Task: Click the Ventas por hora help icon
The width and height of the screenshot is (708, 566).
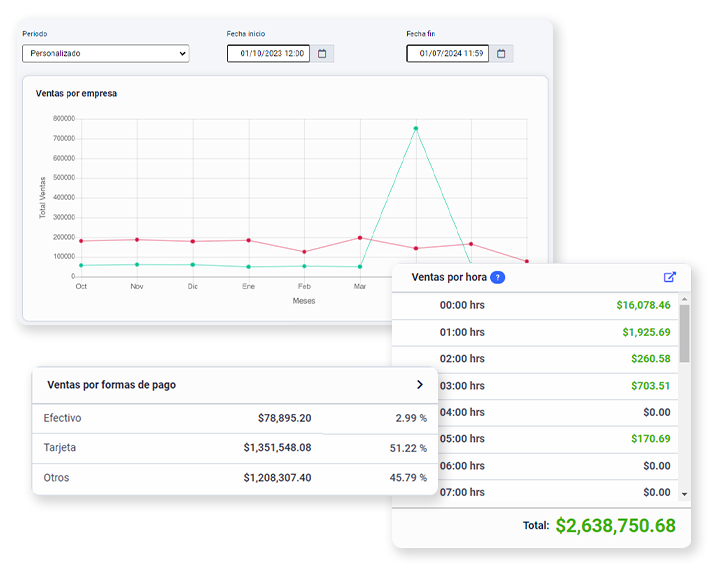Action: (x=497, y=277)
